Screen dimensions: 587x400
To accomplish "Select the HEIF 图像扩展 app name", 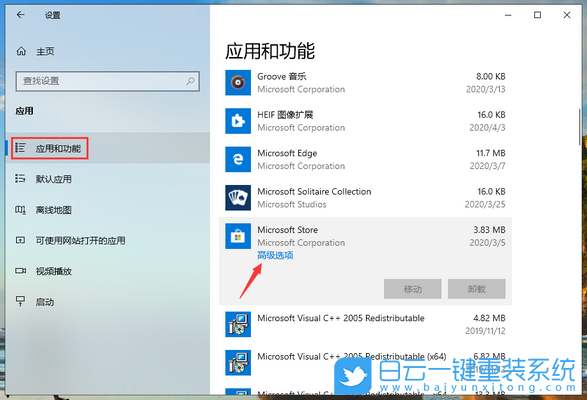I will coord(285,115).
